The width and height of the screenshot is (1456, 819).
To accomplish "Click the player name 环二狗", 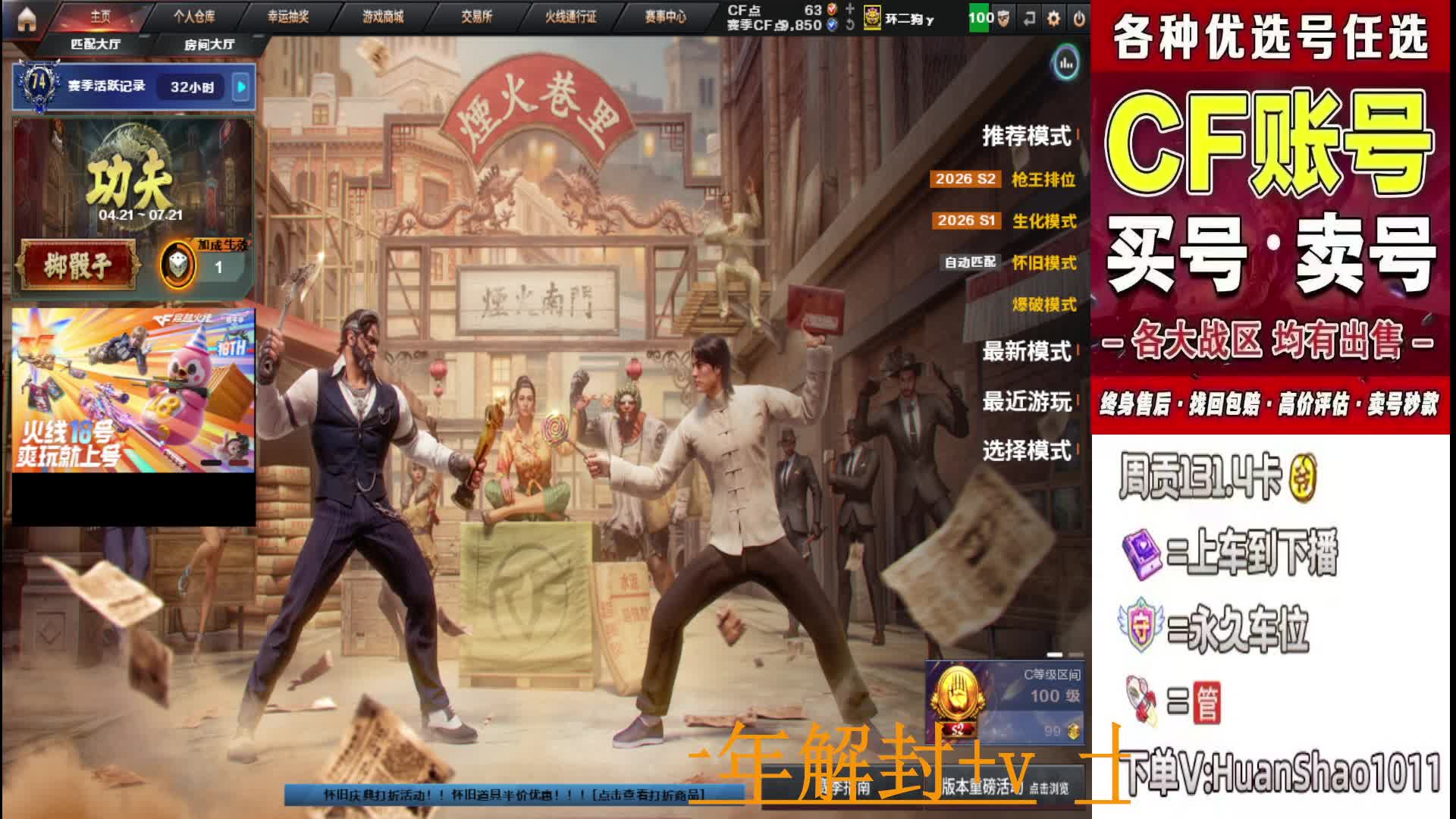I will click(x=910, y=19).
